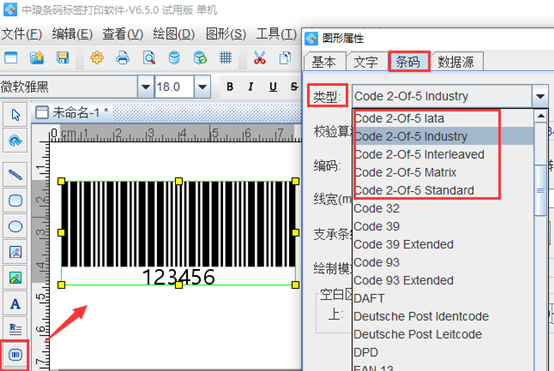The height and width of the screenshot is (371, 554).
Task: Switch to the 条码 tab
Action: point(408,62)
